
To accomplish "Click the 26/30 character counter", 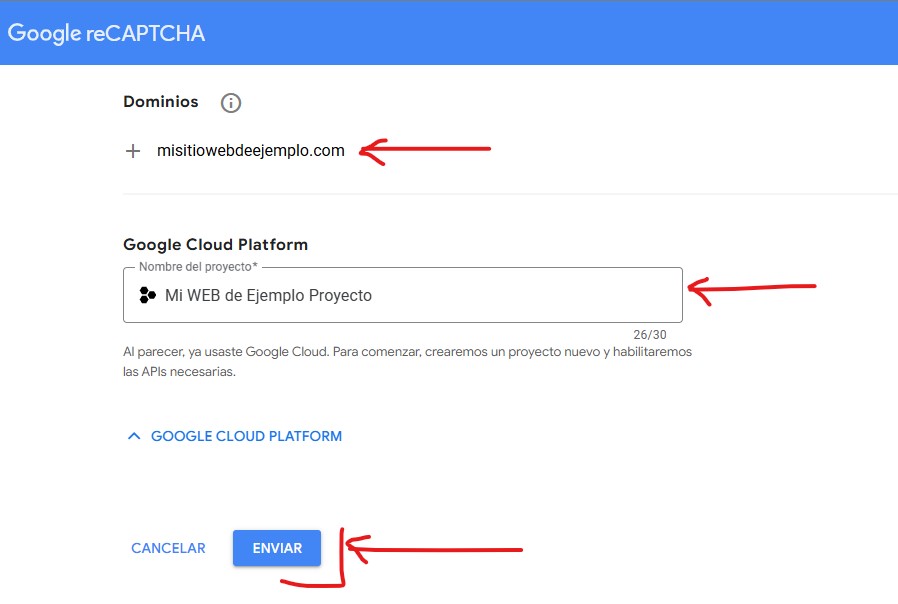I will [x=649, y=334].
